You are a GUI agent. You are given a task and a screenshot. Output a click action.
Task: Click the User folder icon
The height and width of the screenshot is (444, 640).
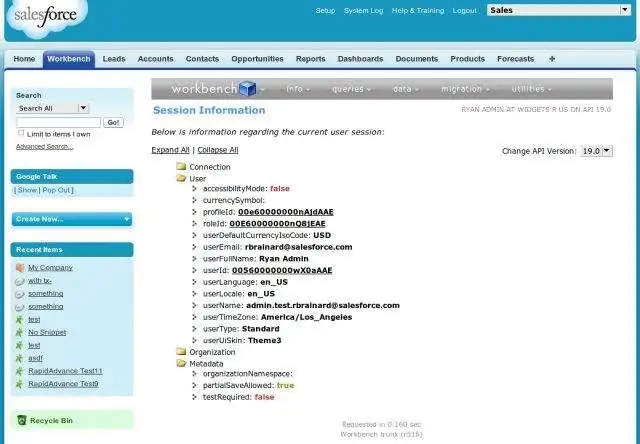click(x=181, y=178)
